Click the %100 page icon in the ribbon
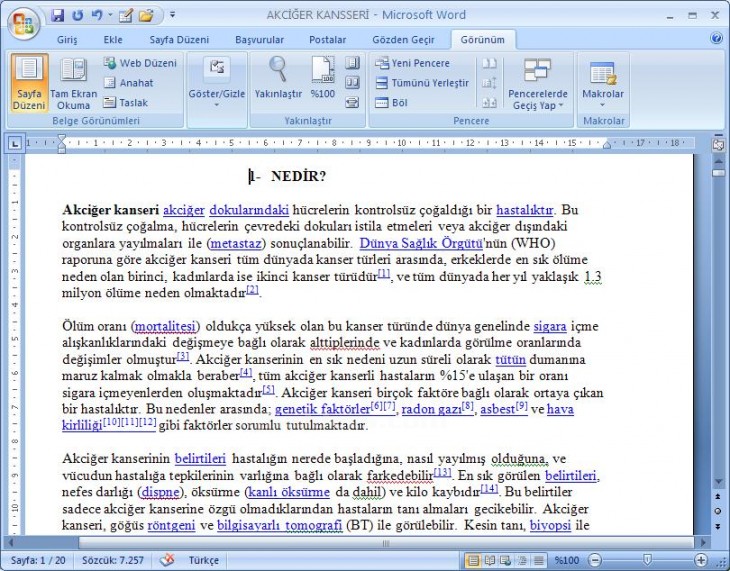 (323, 78)
